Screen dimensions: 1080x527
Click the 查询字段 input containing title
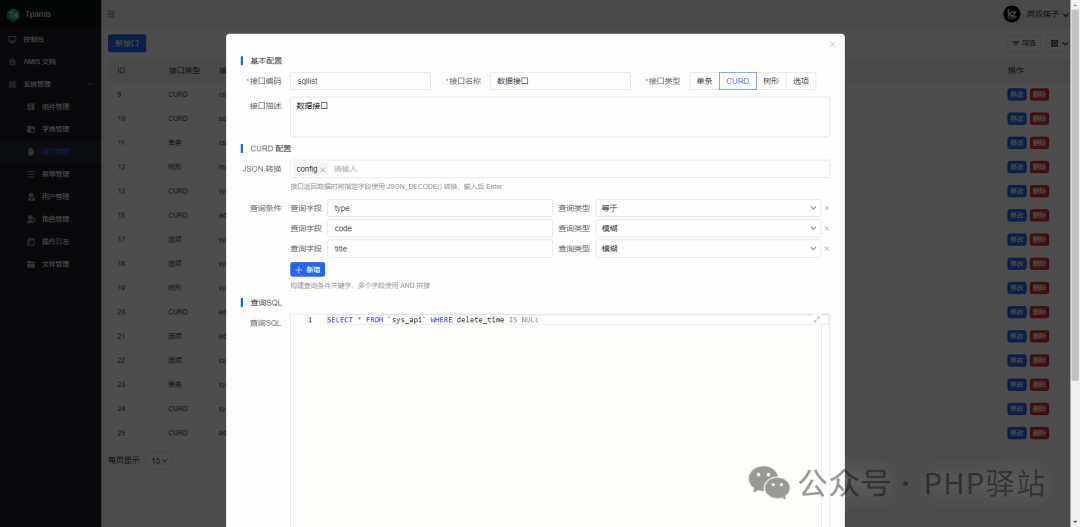439,249
